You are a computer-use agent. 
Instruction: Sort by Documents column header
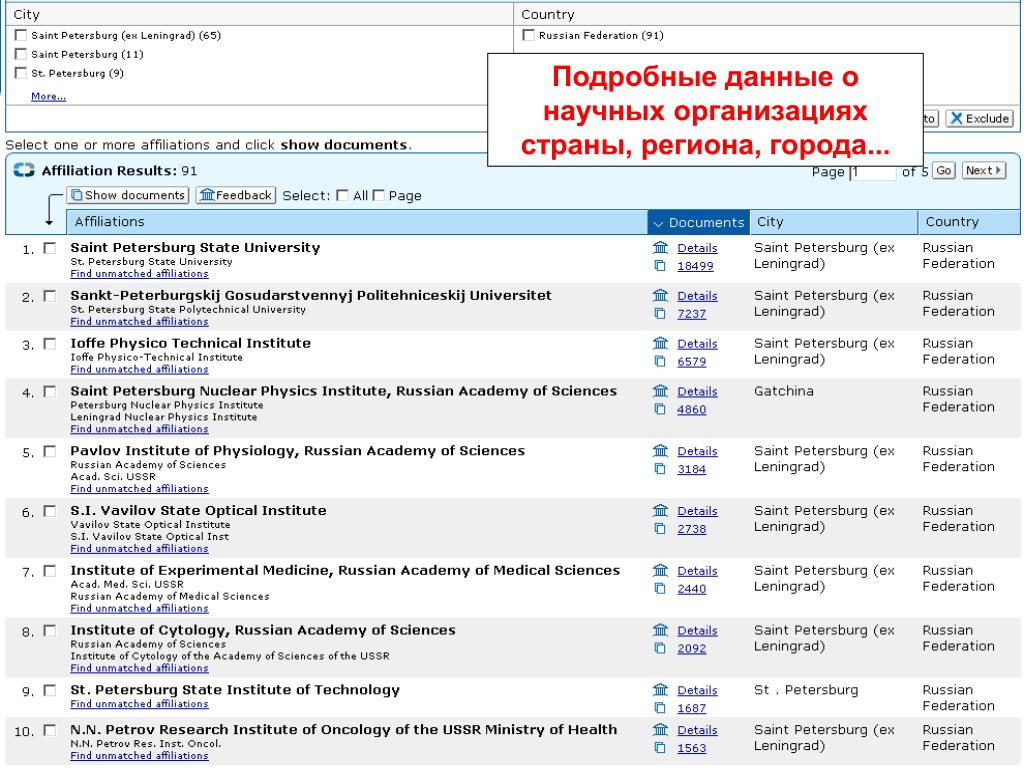[698, 222]
